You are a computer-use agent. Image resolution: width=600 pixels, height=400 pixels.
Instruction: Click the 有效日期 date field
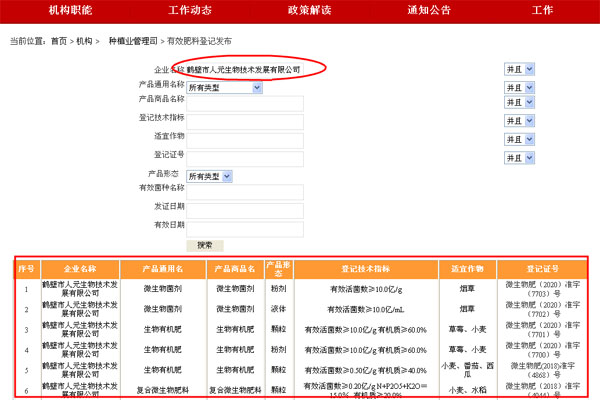click(245, 228)
